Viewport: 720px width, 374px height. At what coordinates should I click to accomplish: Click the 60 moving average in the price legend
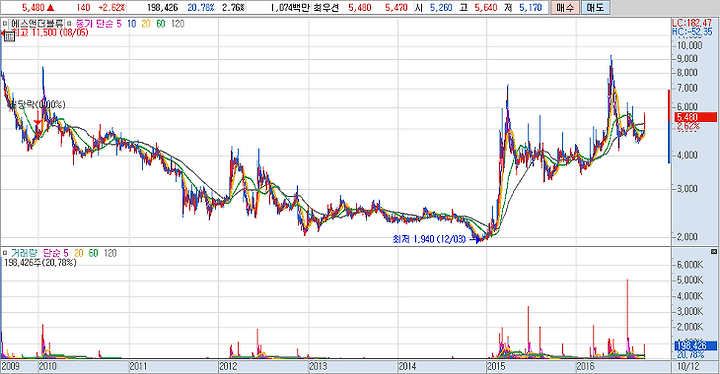(160, 23)
